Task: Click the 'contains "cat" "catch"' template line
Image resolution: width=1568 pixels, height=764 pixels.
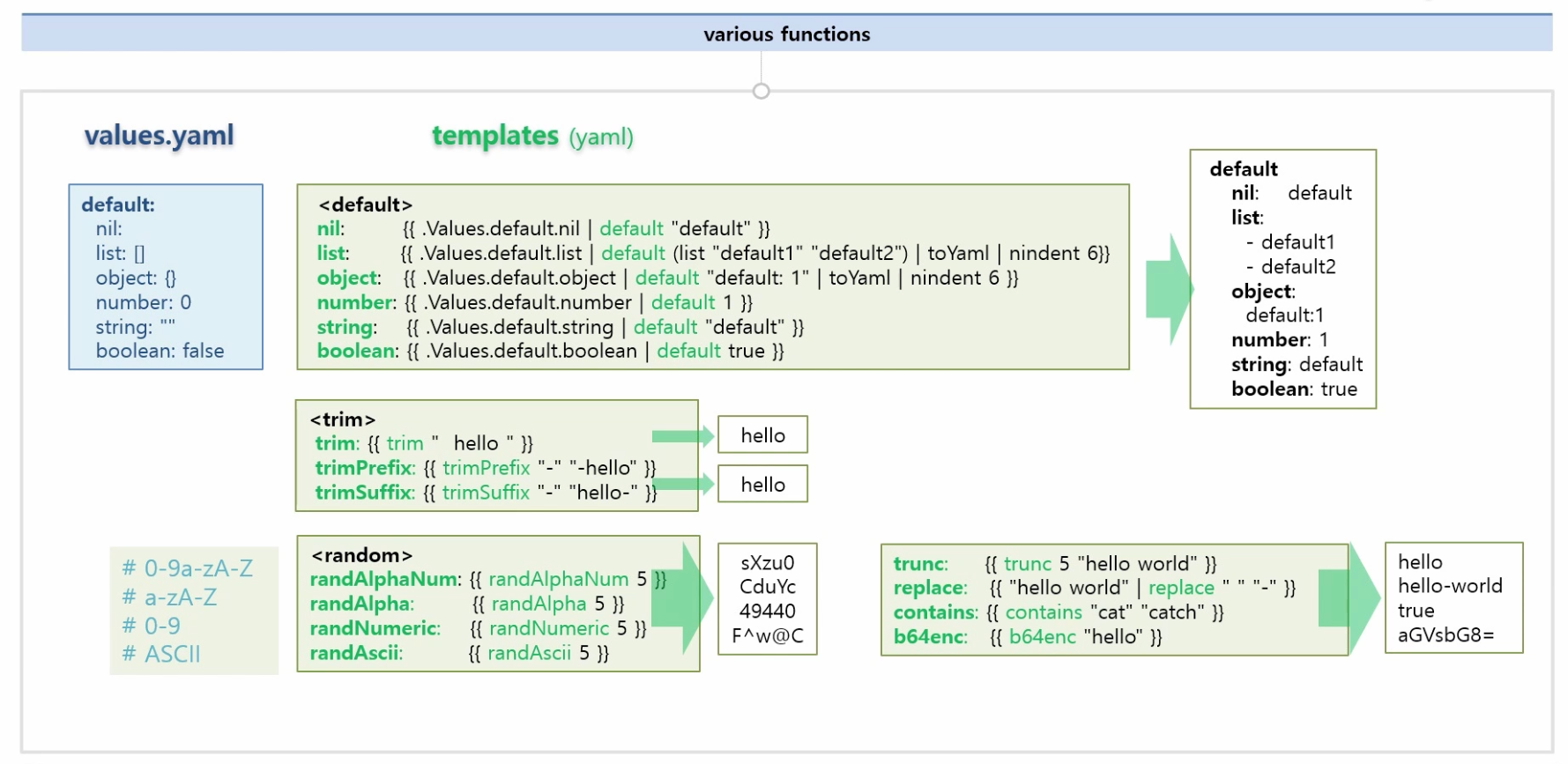Action: pyautogui.click(x=1059, y=612)
